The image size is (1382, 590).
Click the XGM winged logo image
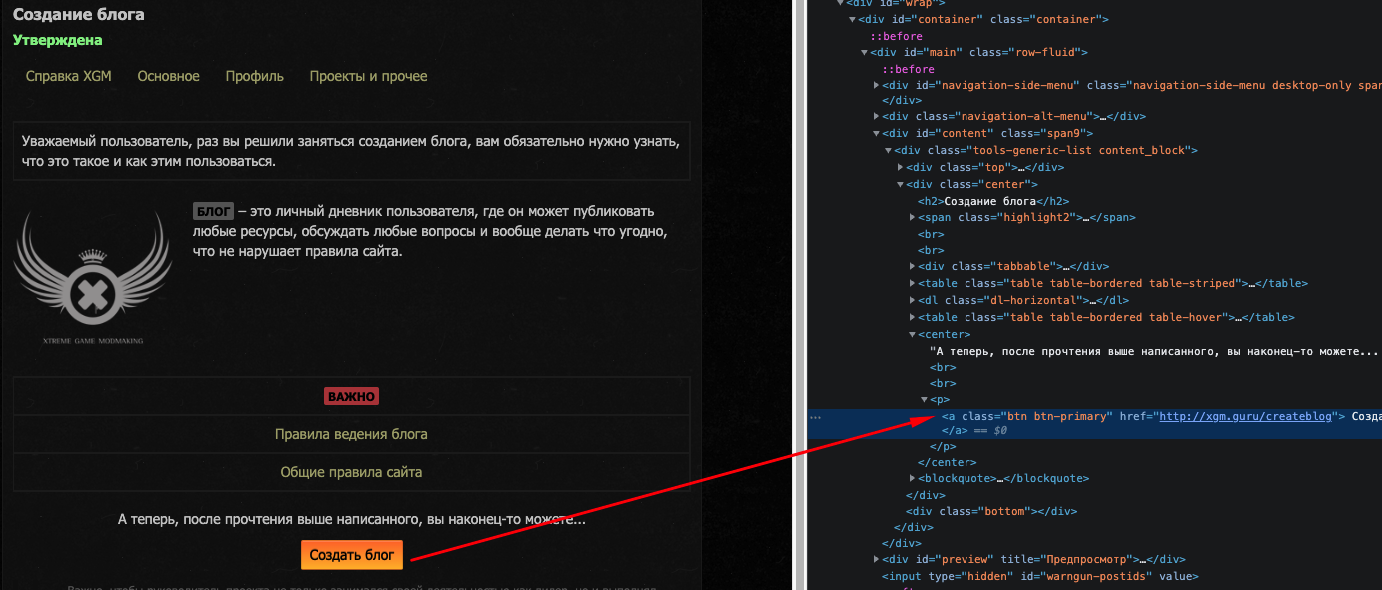tap(93, 277)
